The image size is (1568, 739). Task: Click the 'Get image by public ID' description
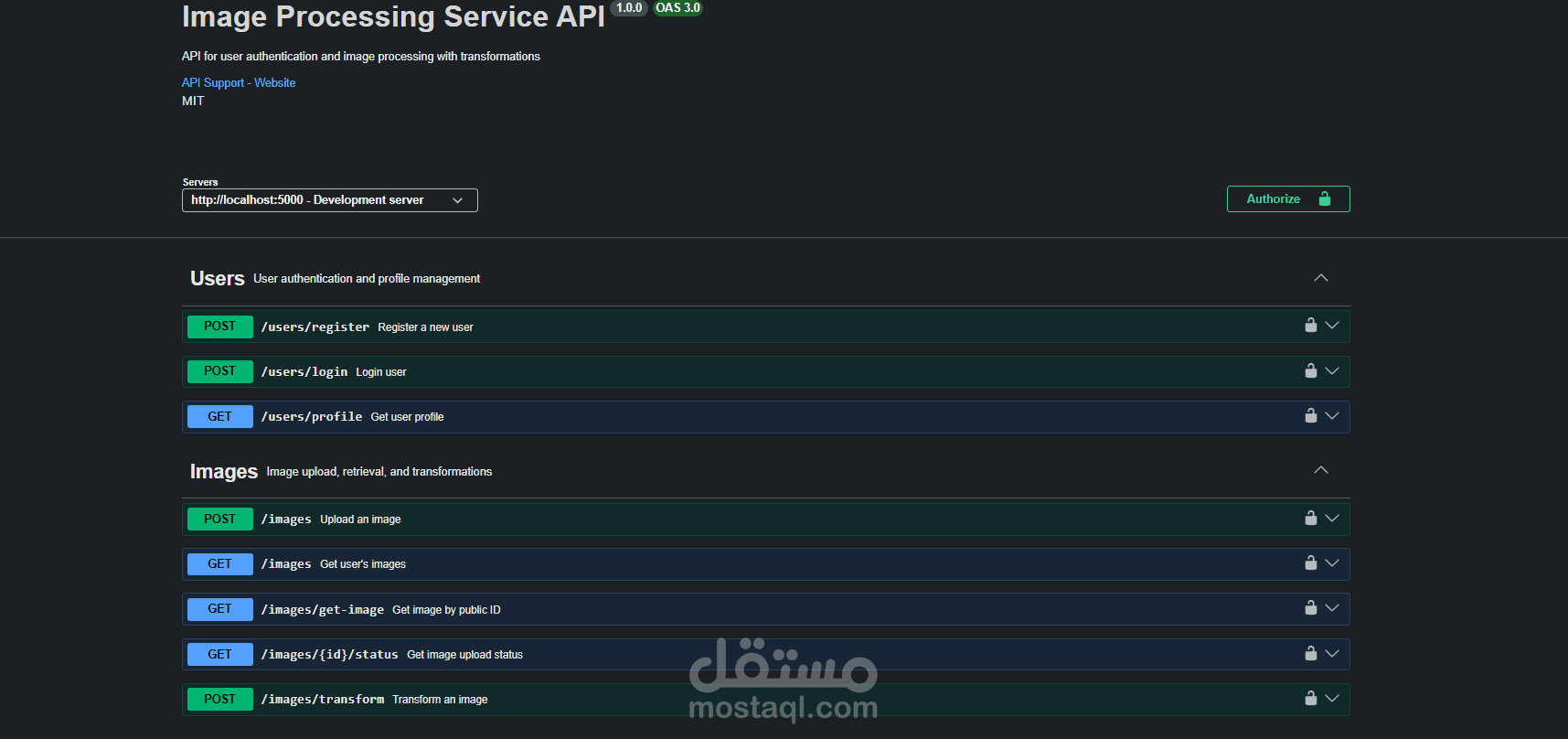pyautogui.click(x=446, y=610)
